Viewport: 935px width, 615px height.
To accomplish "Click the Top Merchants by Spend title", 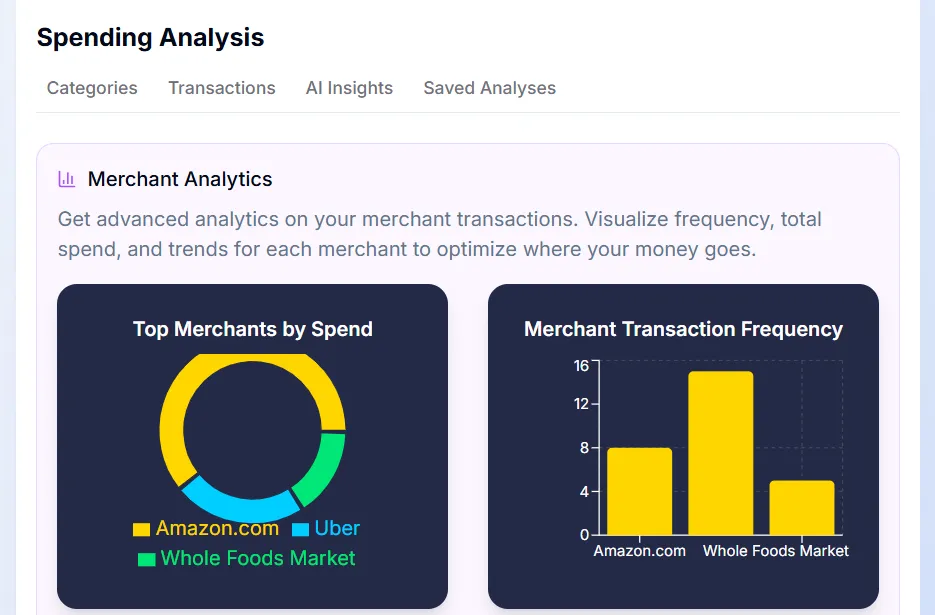I will pos(252,328).
